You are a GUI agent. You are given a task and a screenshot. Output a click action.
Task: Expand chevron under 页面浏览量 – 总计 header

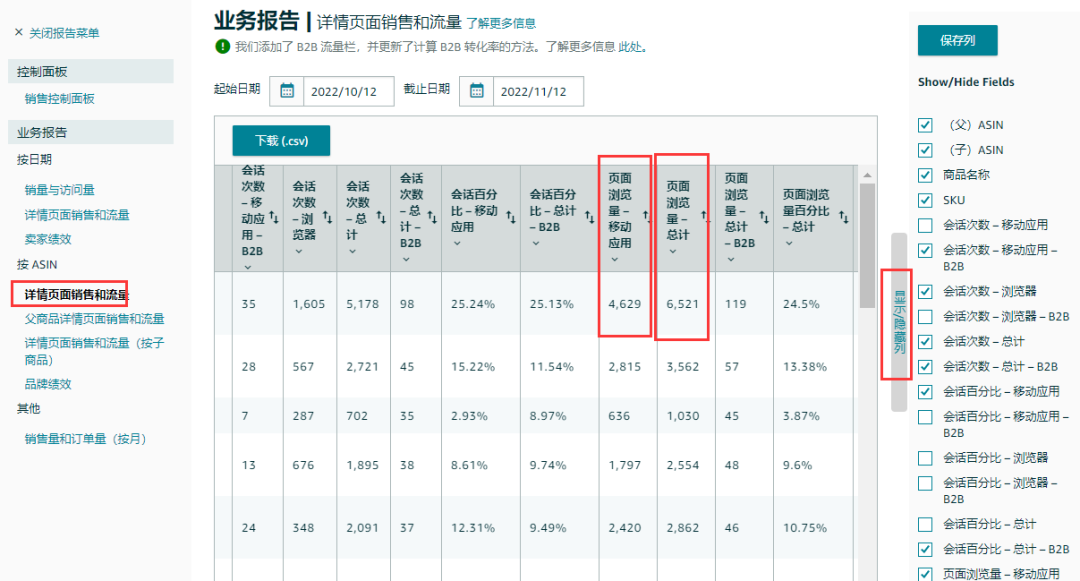[x=672, y=251]
